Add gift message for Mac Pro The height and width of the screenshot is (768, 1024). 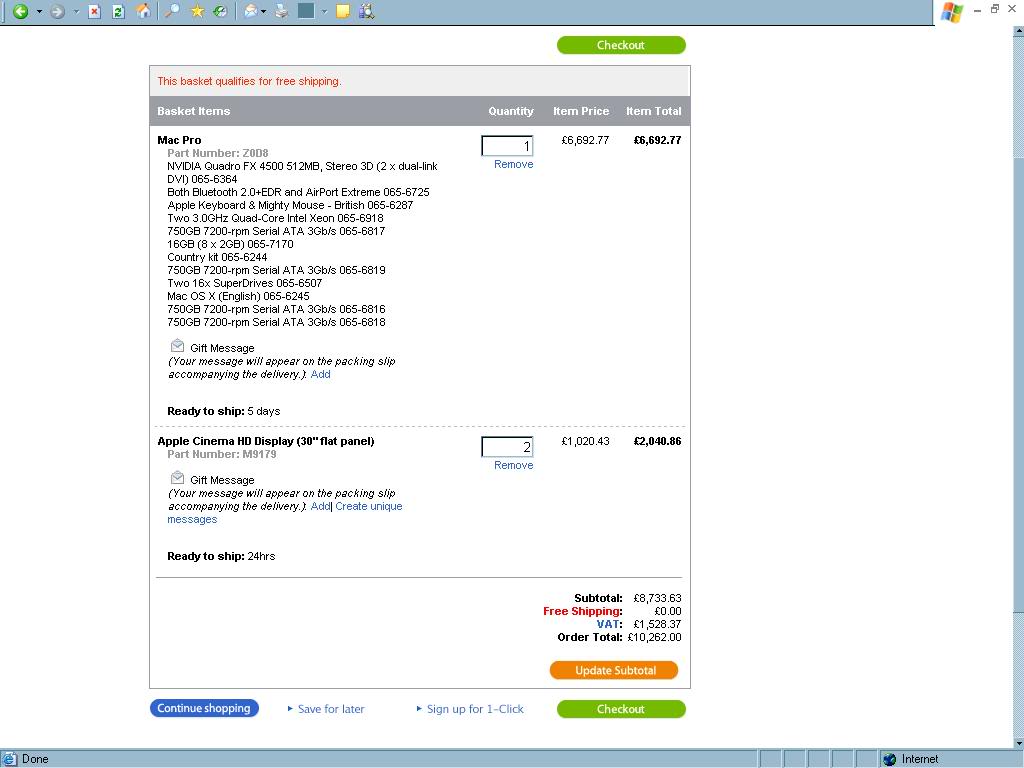point(321,374)
